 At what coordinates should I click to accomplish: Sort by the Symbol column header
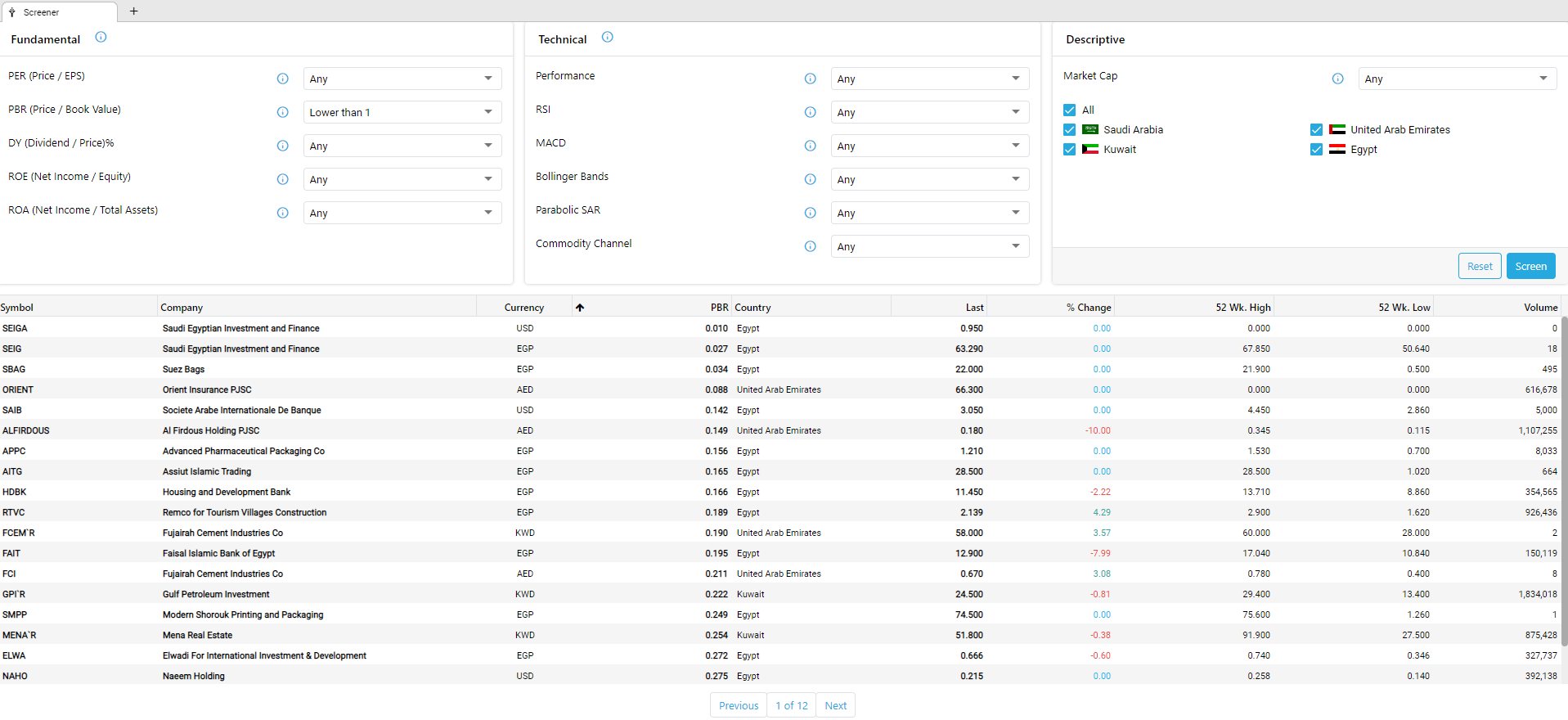pyautogui.click(x=78, y=308)
